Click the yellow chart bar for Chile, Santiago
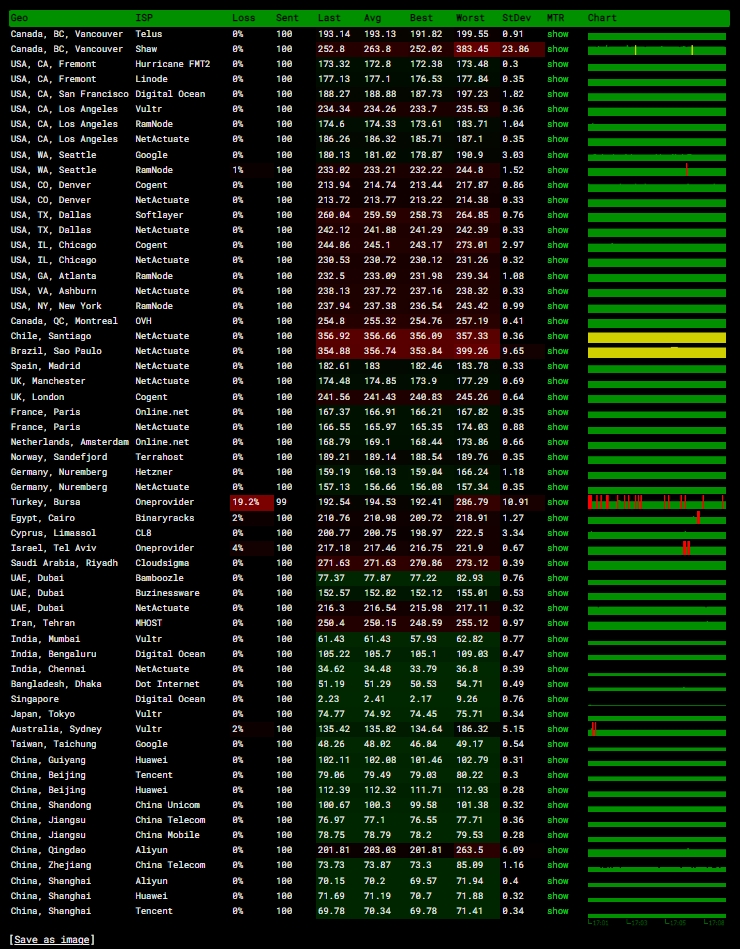The image size is (740, 949). coord(657,338)
